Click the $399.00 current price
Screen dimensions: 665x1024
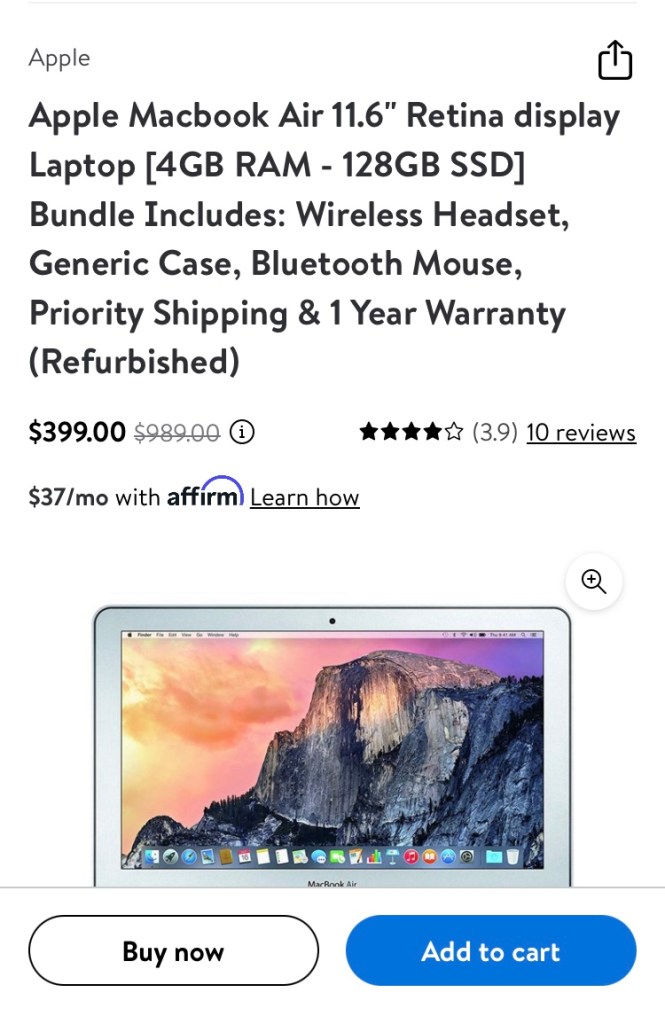[77, 432]
